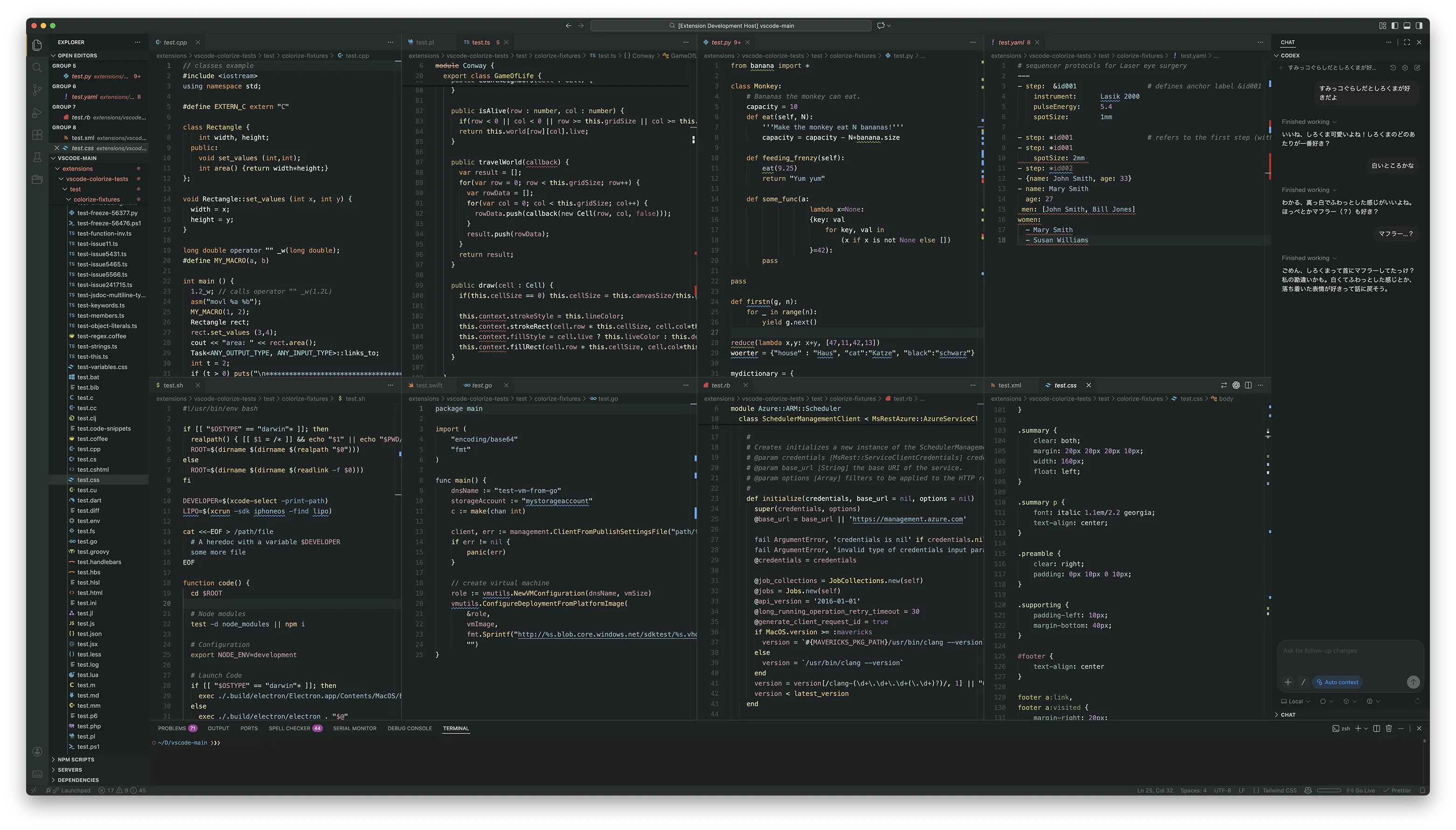Select the test.swift editor tab
The width and height of the screenshot is (1456, 830).
(429, 385)
